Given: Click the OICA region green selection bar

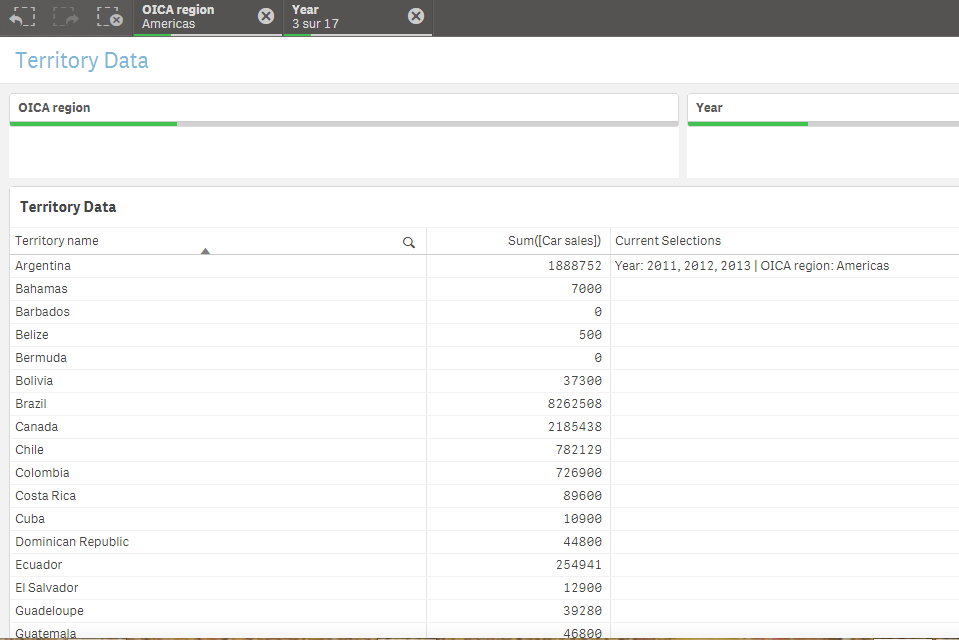Looking at the screenshot, I should [93, 124].
